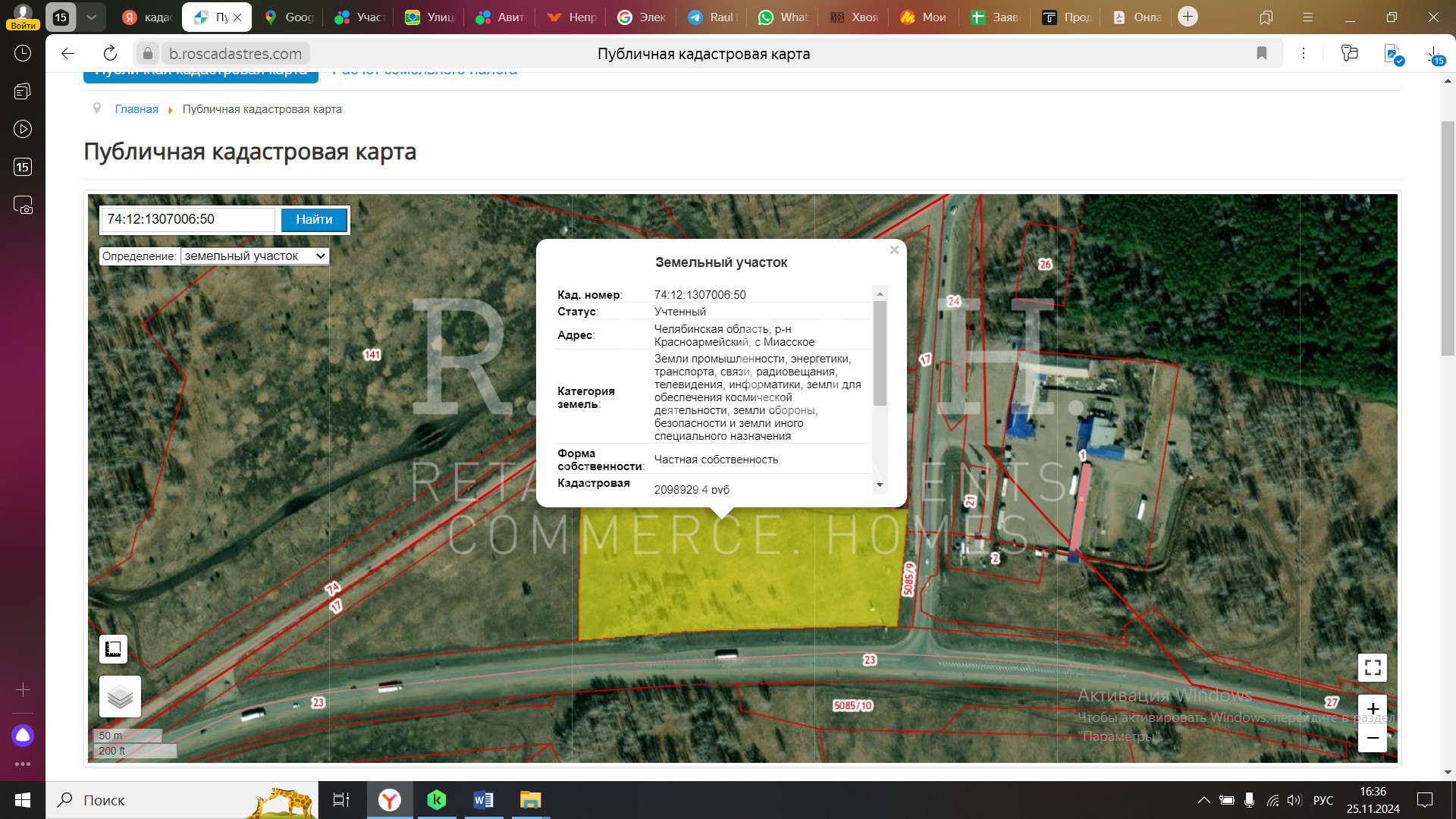
Task: Close the land parcel info popup
Action: (x=894, y=250)
